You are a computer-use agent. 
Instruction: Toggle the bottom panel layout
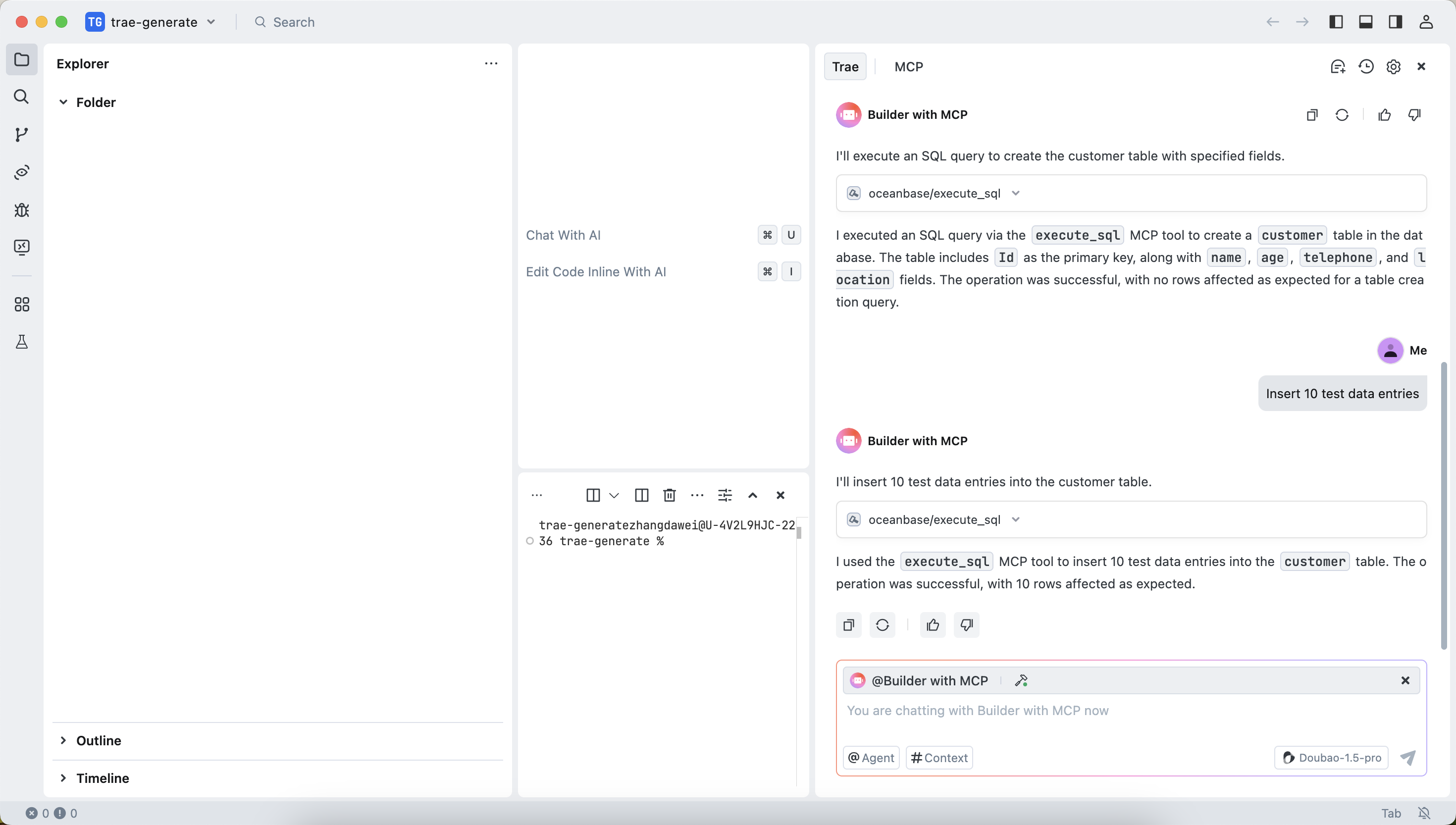1366,22
